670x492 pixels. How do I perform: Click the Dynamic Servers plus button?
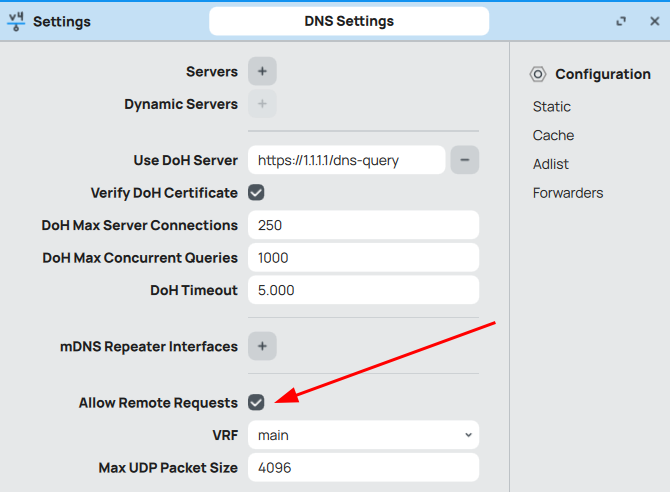262,104
